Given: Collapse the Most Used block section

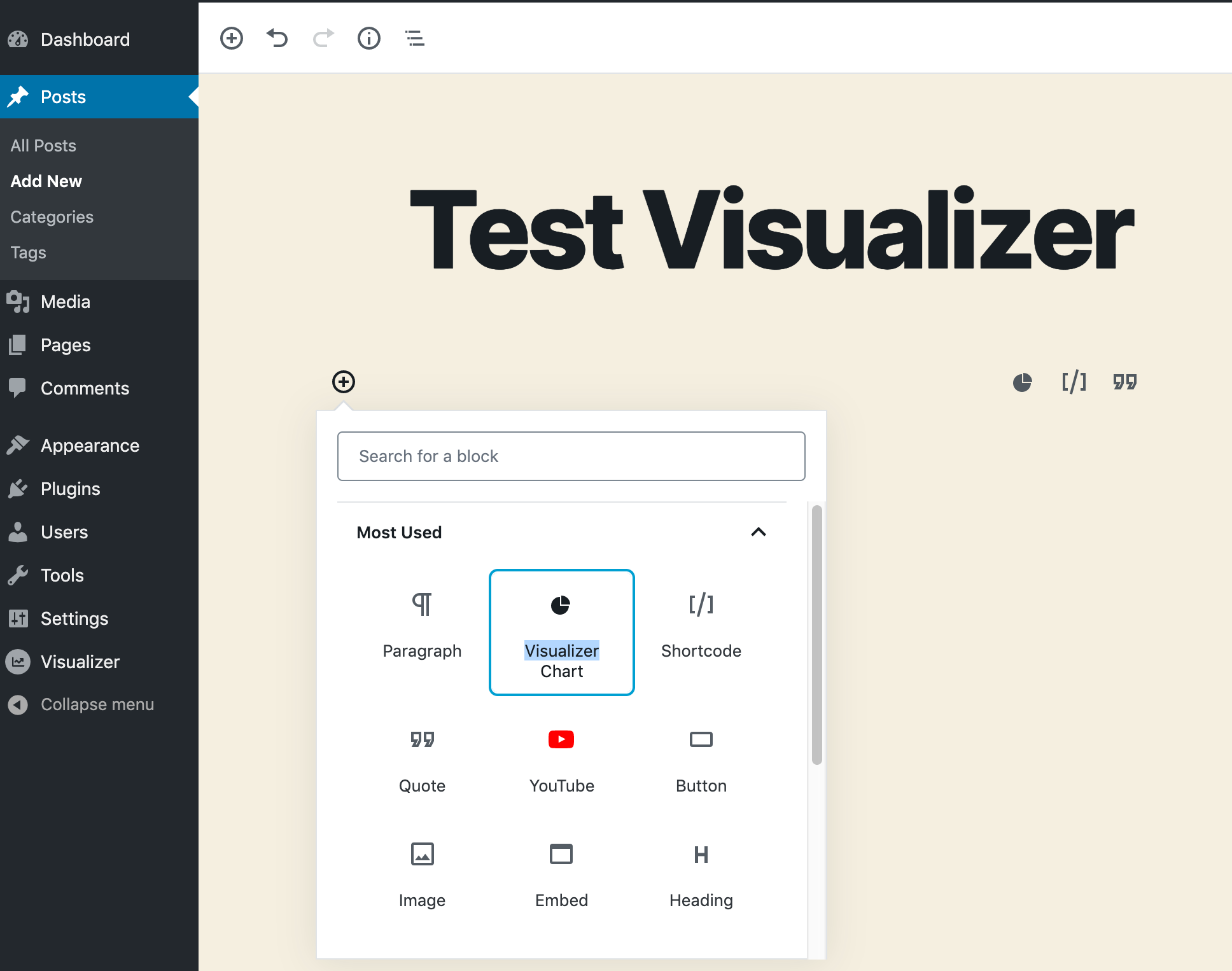Looking at the screenshot, I should (x=759, y=533).
